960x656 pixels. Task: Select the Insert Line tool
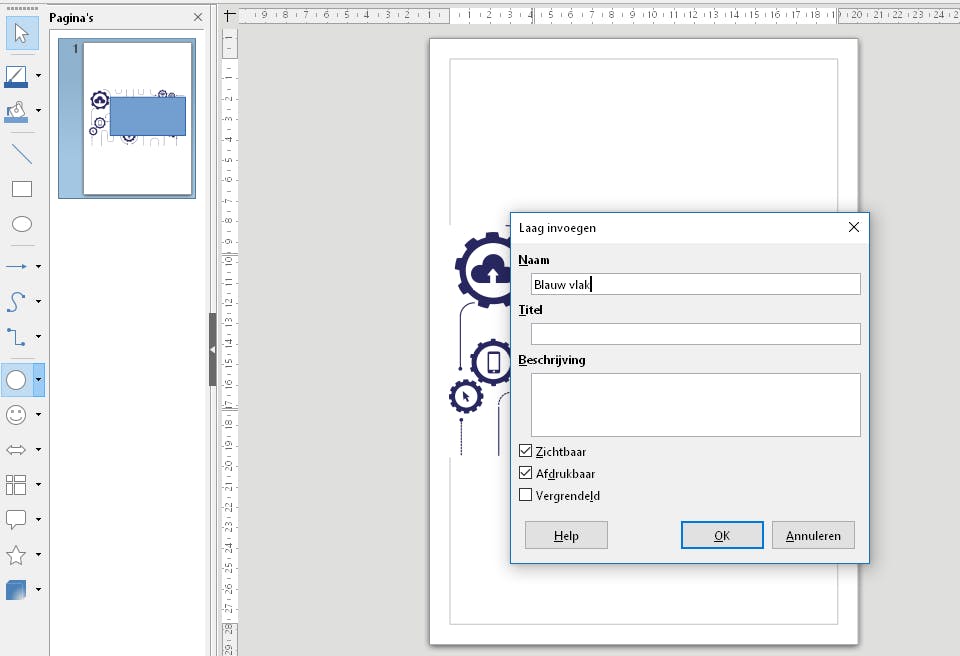tap(22, 154)
